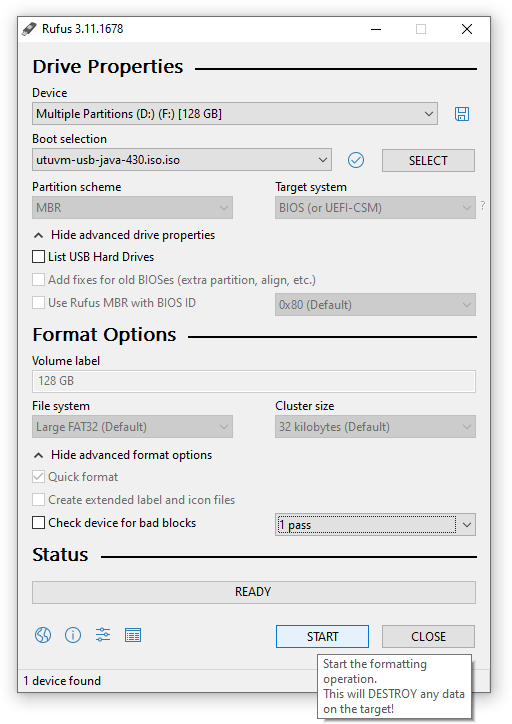Click the target system help question mark
This screenshot has height=724, width=512.
point(482,205)
